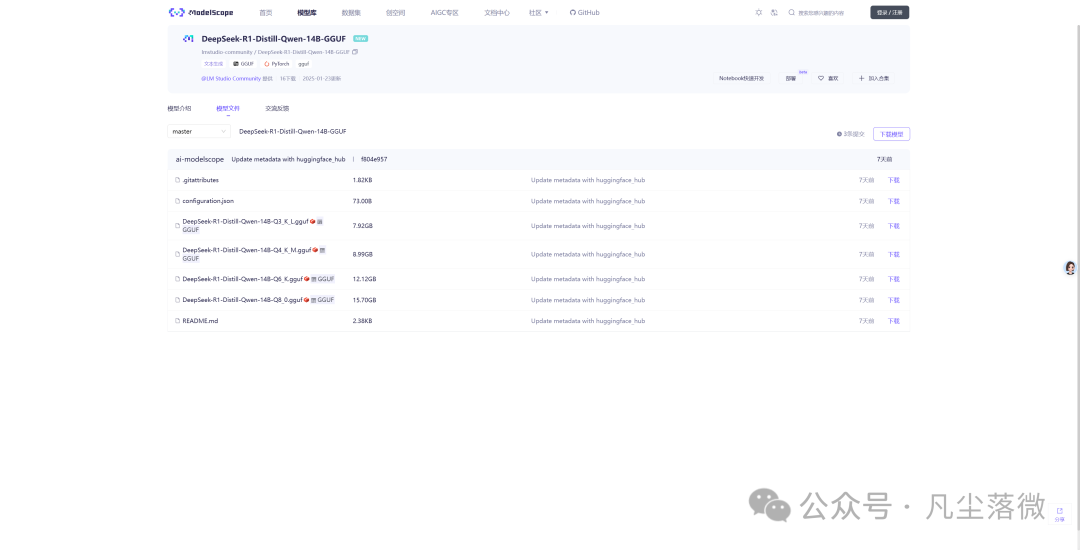Go to 首页 in the navbar
The image size is (1080, 550).
point(266,12)
